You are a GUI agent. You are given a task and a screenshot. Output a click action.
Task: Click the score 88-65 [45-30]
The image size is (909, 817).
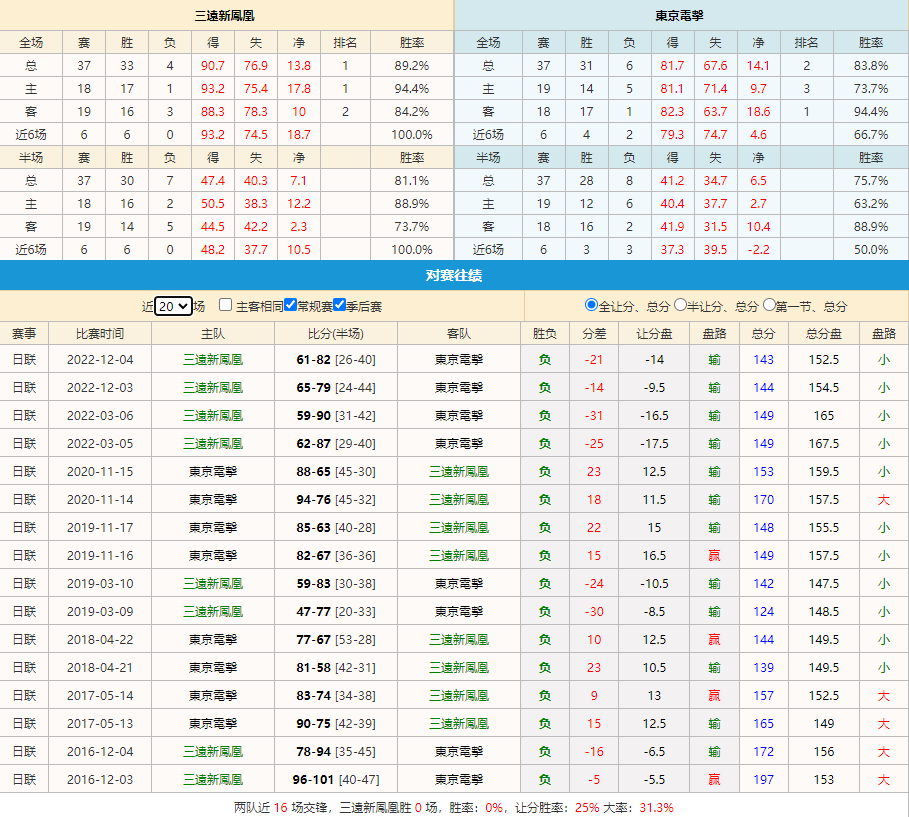point(336,471)
